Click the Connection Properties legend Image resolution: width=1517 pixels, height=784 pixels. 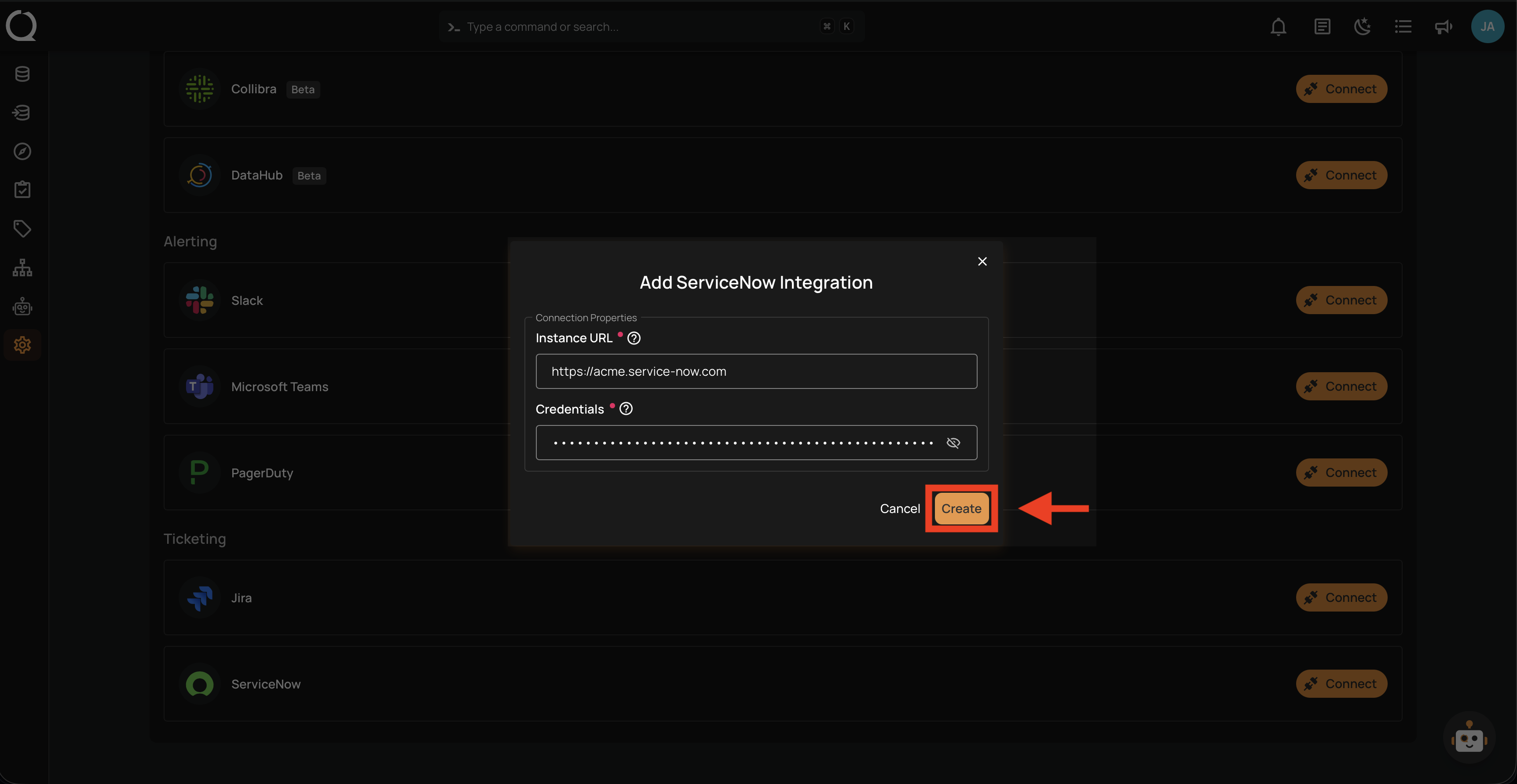coord(586,318)
